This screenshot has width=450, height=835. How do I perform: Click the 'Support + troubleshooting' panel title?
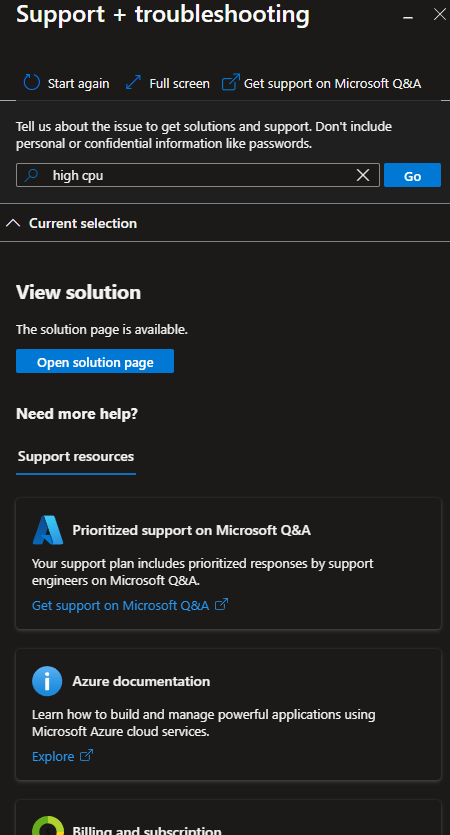pos(163,14)
